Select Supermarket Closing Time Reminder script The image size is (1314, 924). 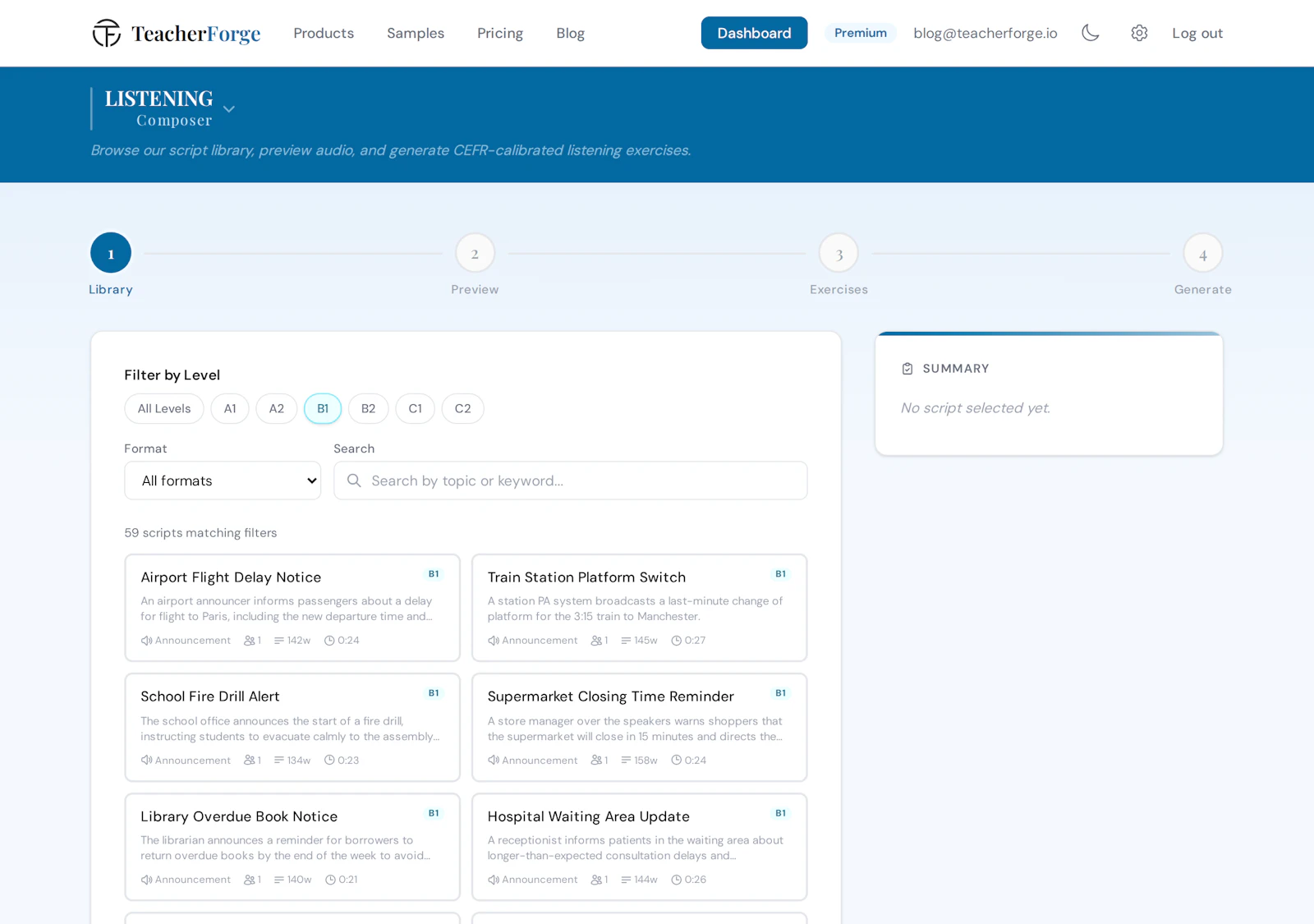[x=640, y=728]
